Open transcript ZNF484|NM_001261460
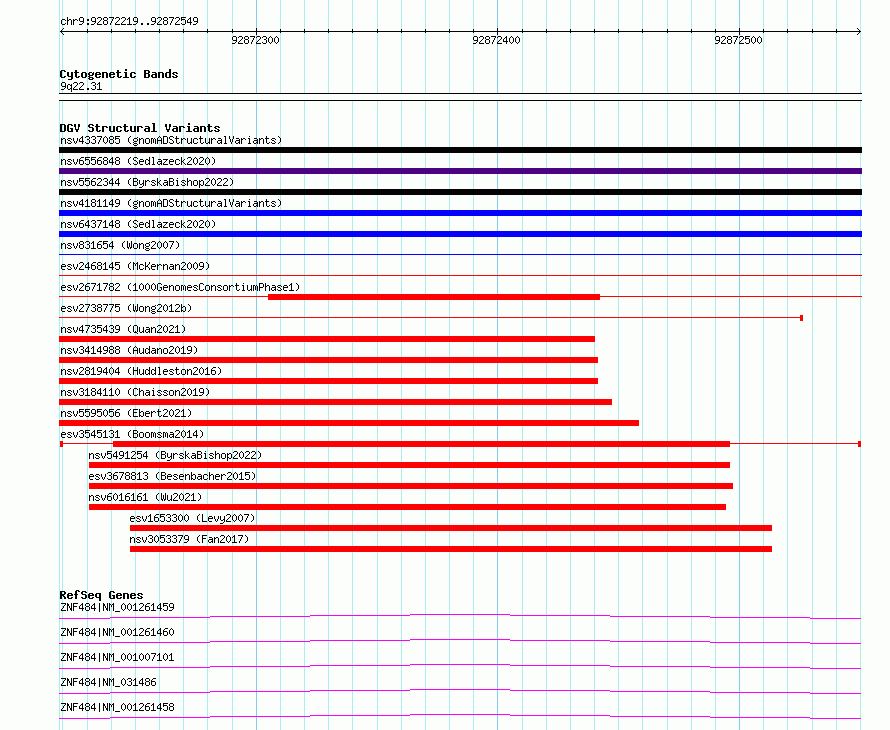Screen dimensions: 890x730 [117, 632]
